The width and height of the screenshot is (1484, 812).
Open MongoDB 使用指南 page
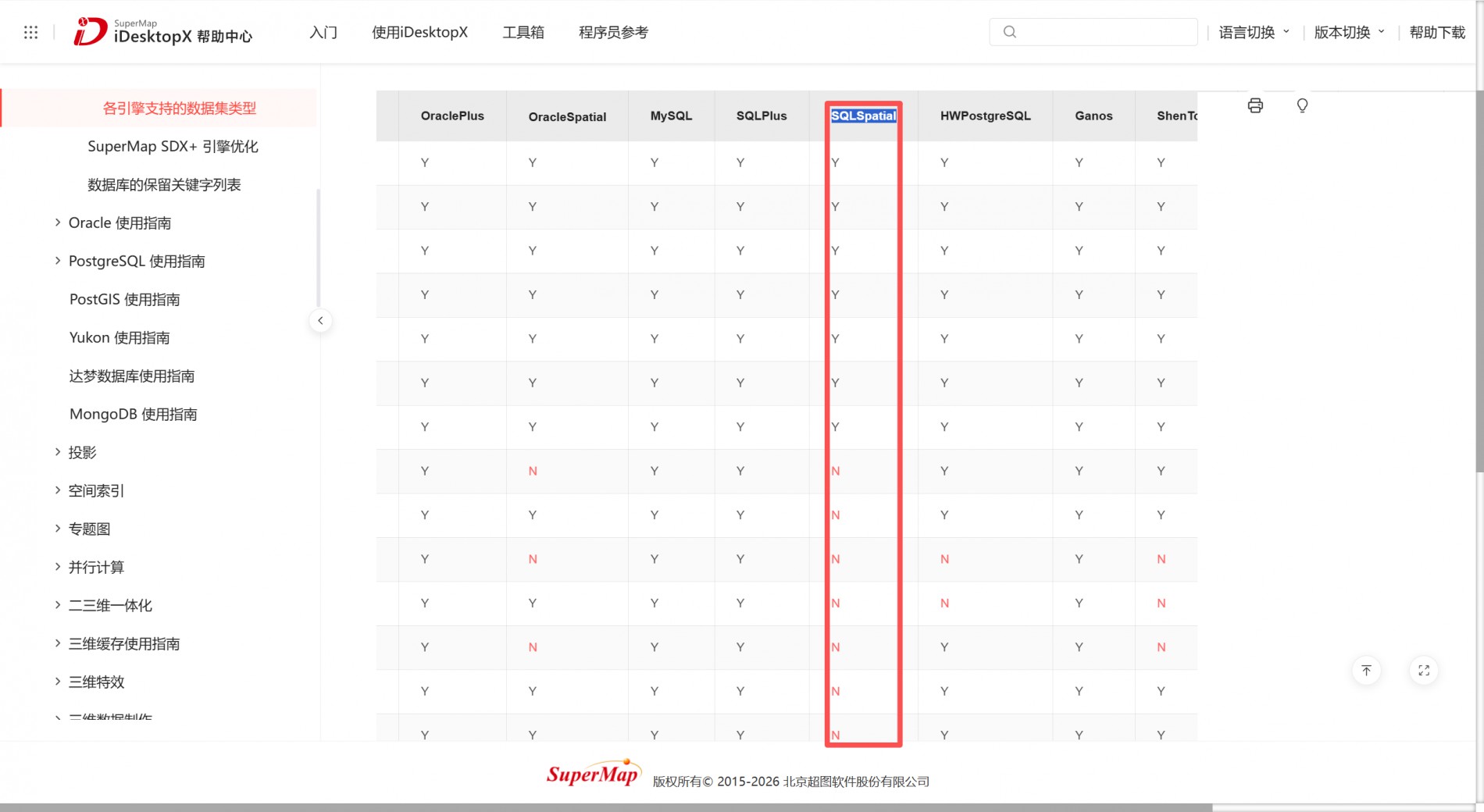[x=133, y=414]
